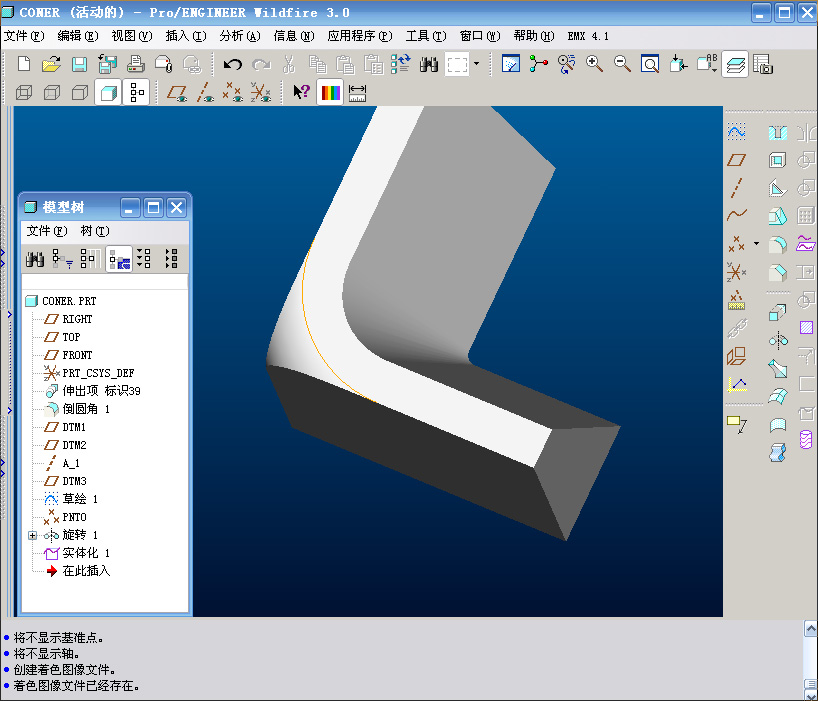The width and height of the screenshot is (818, 701).
Task: Toggle datum planes display on/off
Action: pyautogui.click(x=176, y=93)
